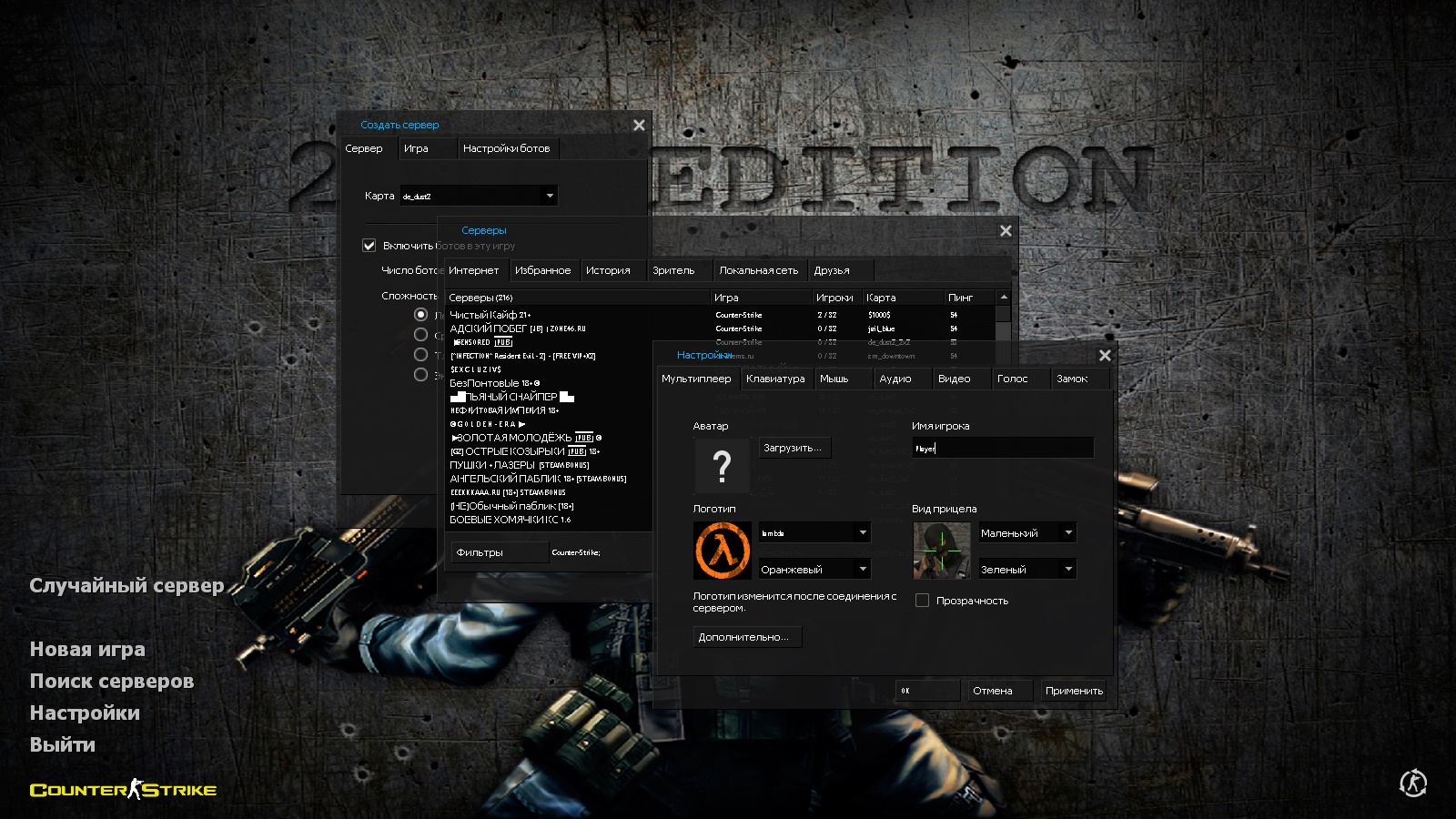
Task: Close the Создать сервер window
Action: (639, 126)
